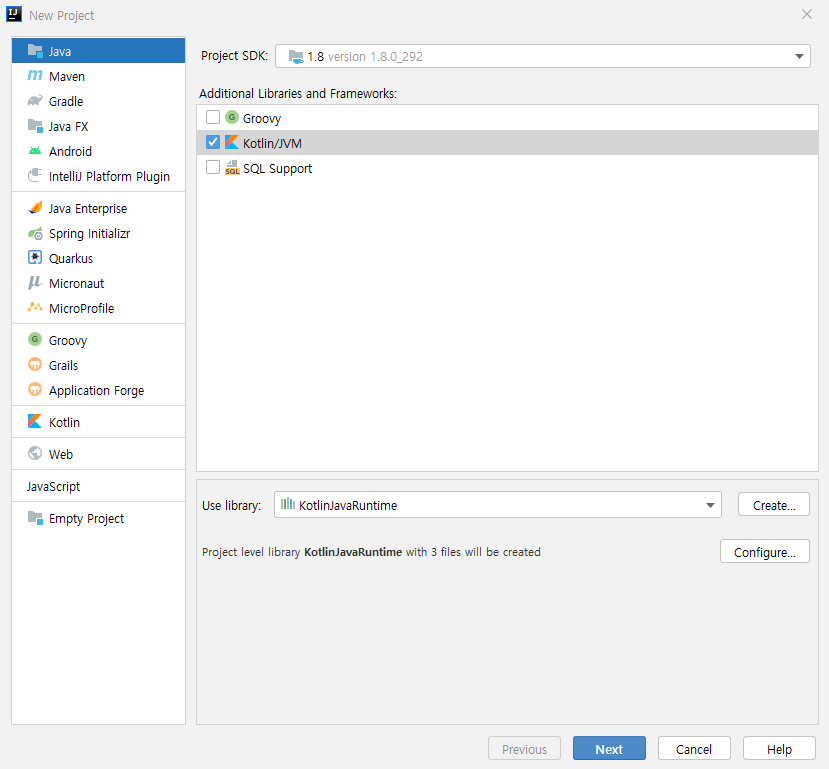Click the Grails icon

(x=35, y=365)
